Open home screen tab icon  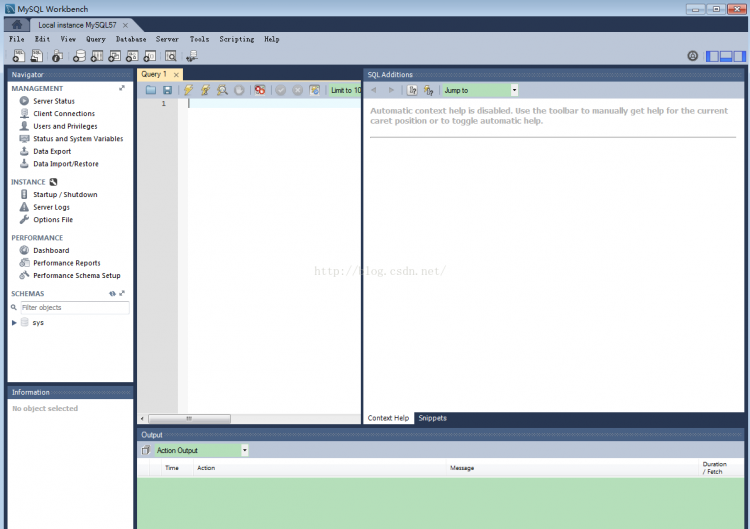(17, 24)
